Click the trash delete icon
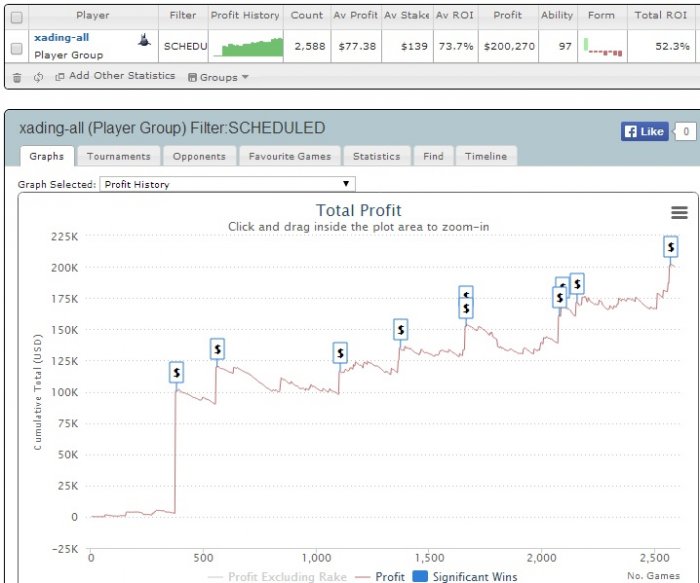Image resolution: width=700 pixels, height=583 pixels. (x=17, y=78)
